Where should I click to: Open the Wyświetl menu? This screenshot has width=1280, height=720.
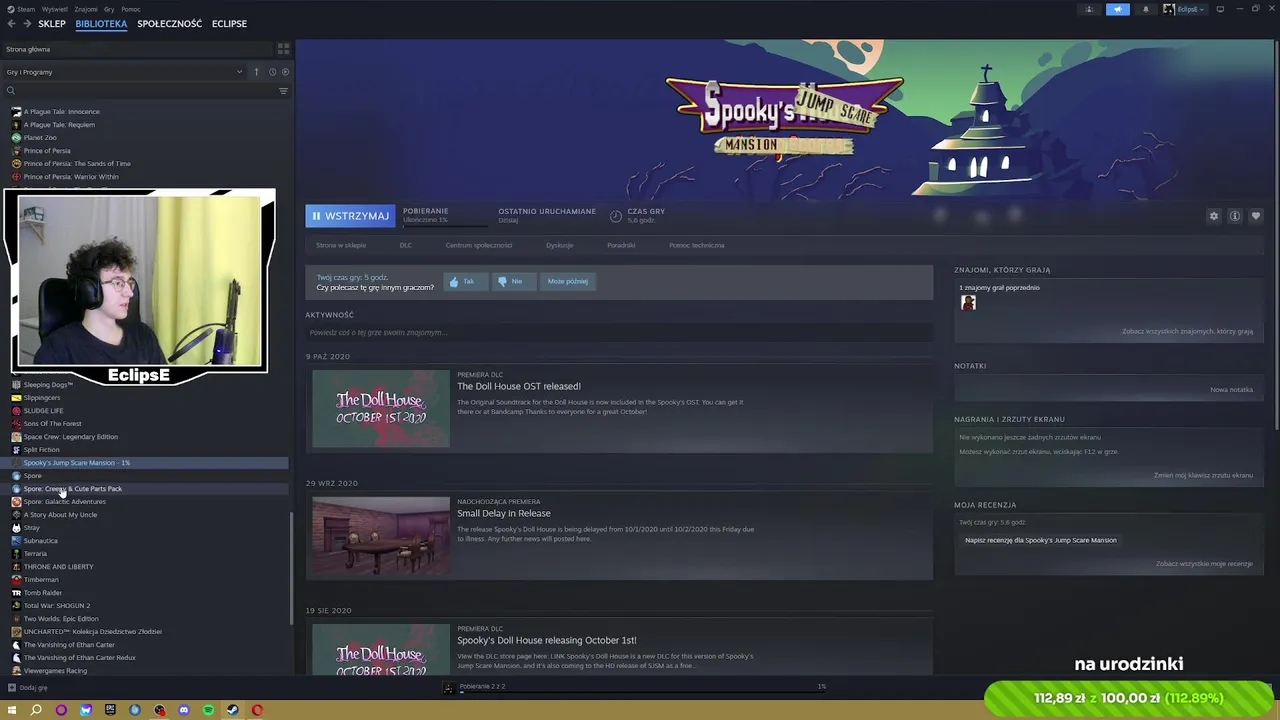[55, 9]
